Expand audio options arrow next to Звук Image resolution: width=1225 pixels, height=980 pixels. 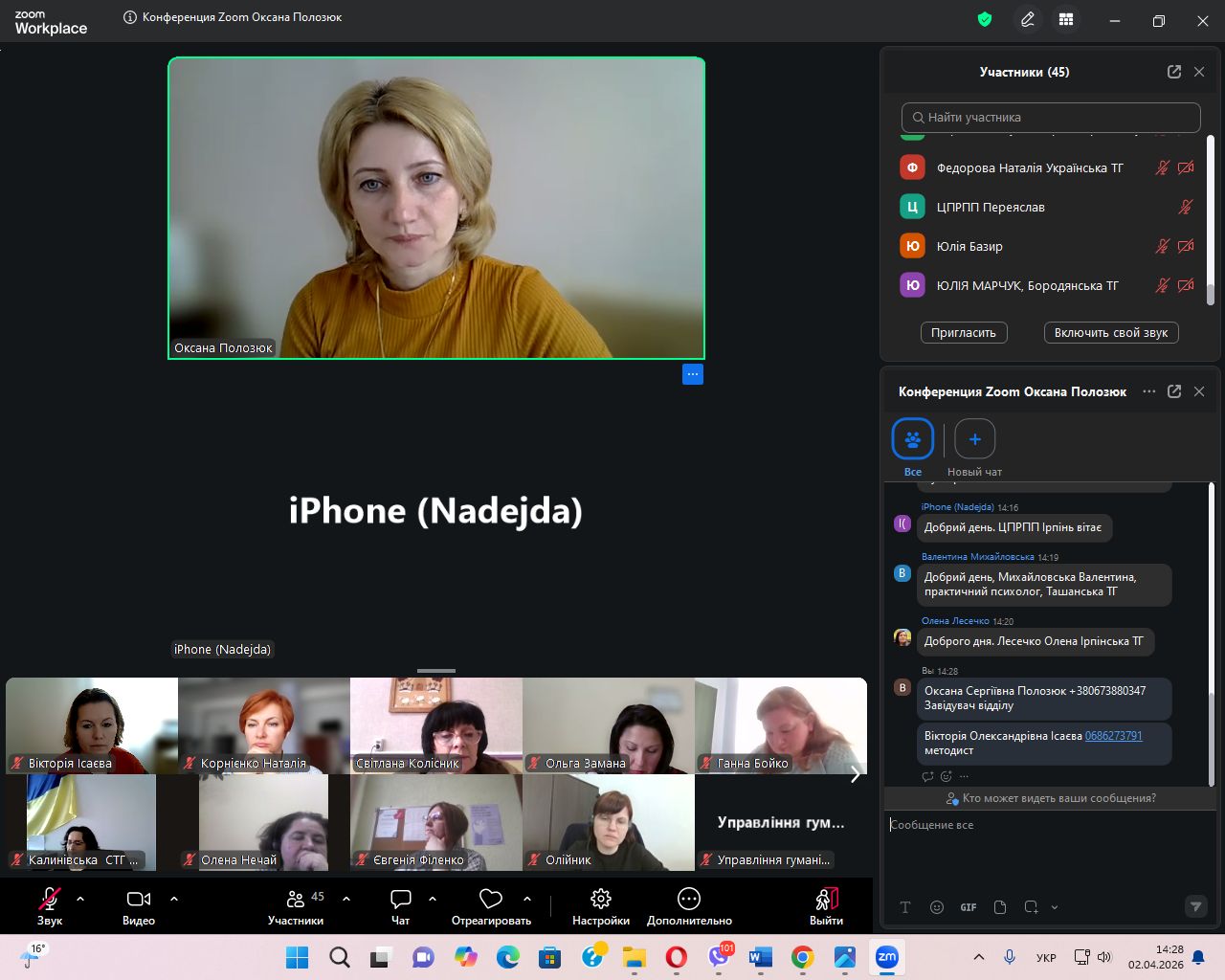80,899
